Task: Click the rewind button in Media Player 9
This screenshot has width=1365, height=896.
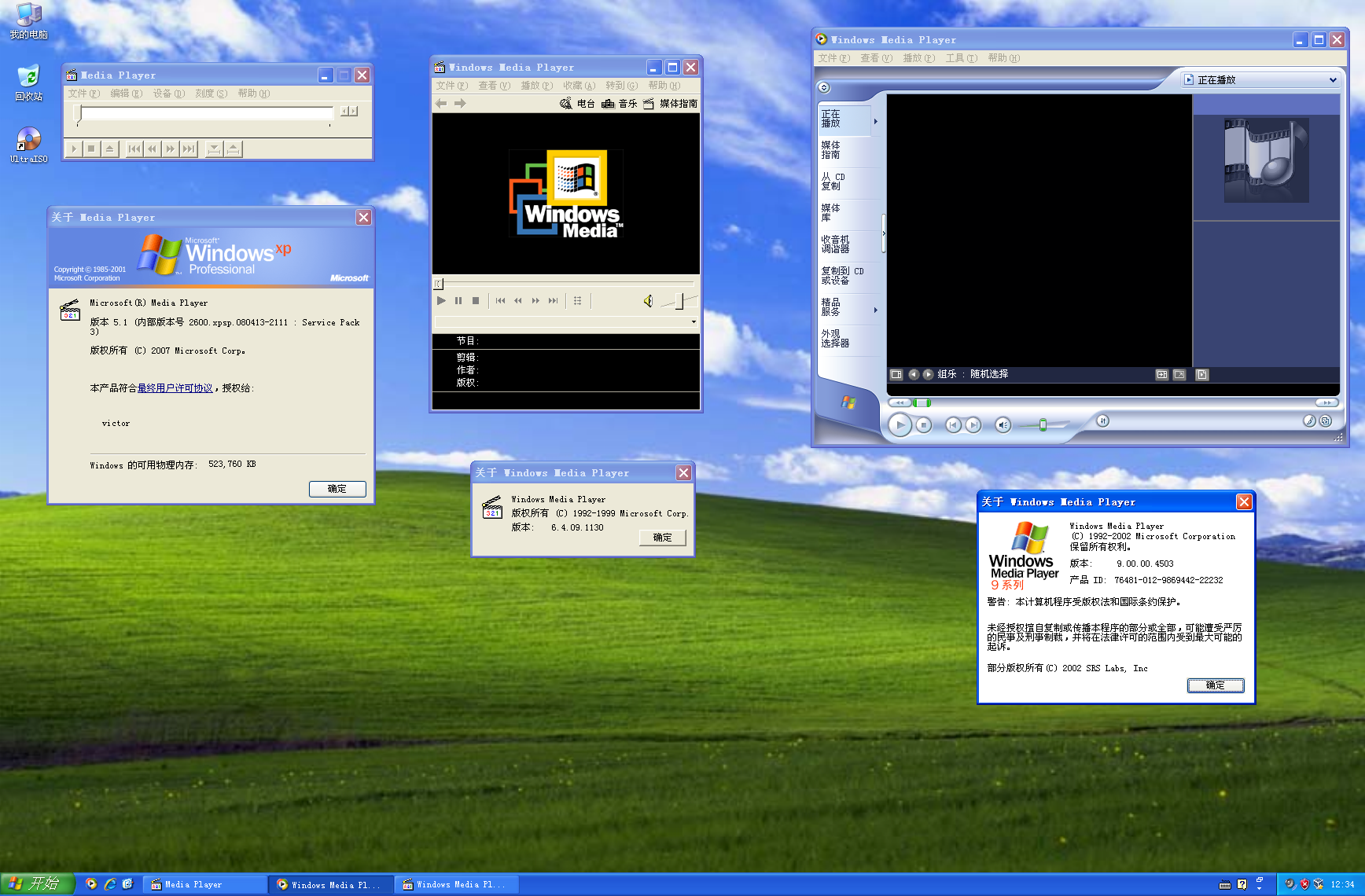Action: [x=899, y=402]
